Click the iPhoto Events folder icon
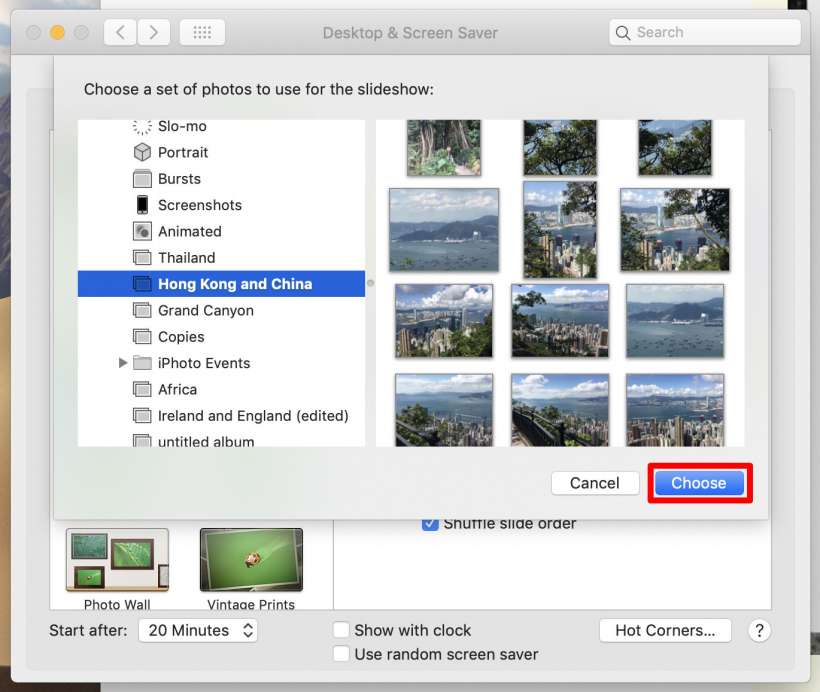820x692 pixels. (x=142, y=362)
